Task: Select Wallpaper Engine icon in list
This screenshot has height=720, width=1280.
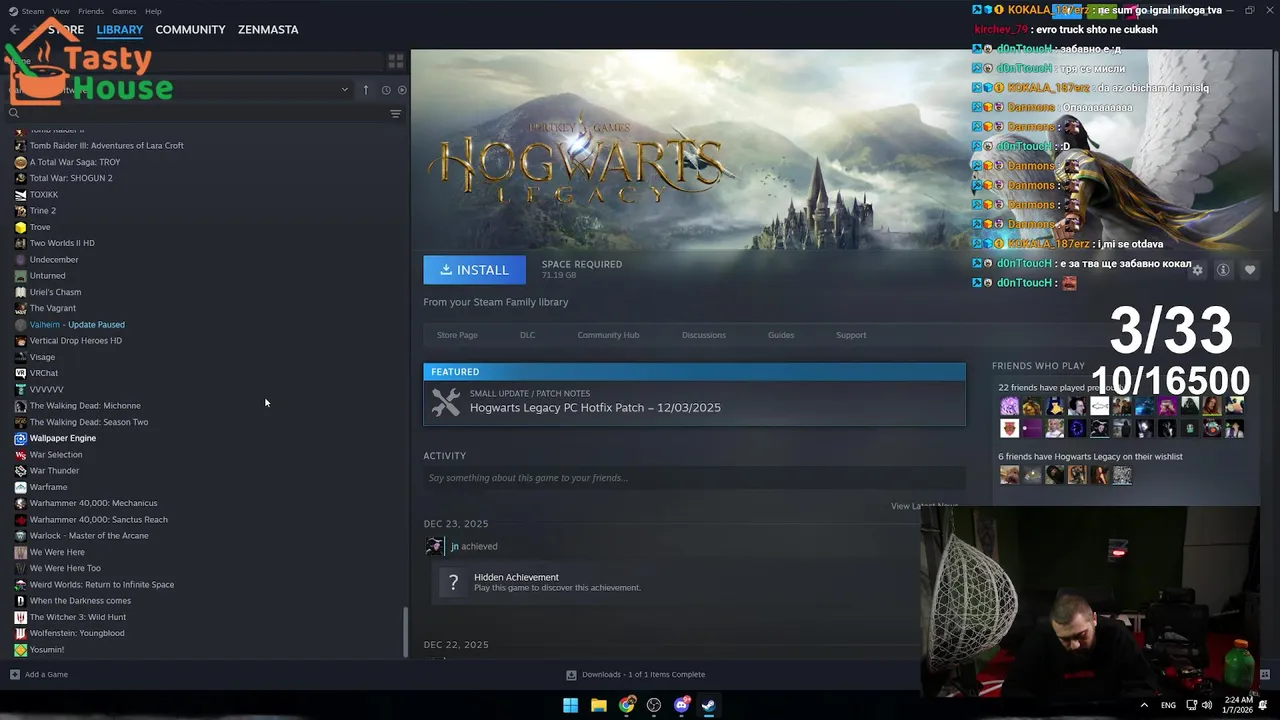Action: click(20, 438)
